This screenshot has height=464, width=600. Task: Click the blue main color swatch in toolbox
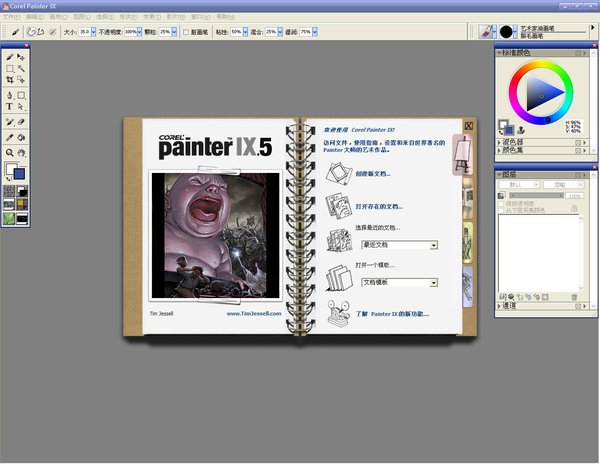(19, 174)
